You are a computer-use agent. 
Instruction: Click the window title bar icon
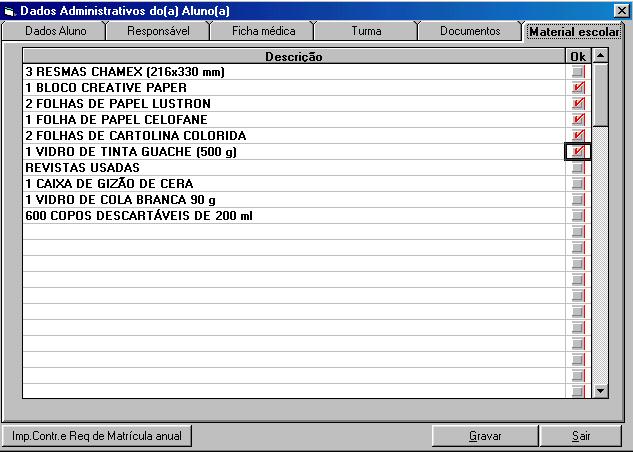click(x=10, y=10)
